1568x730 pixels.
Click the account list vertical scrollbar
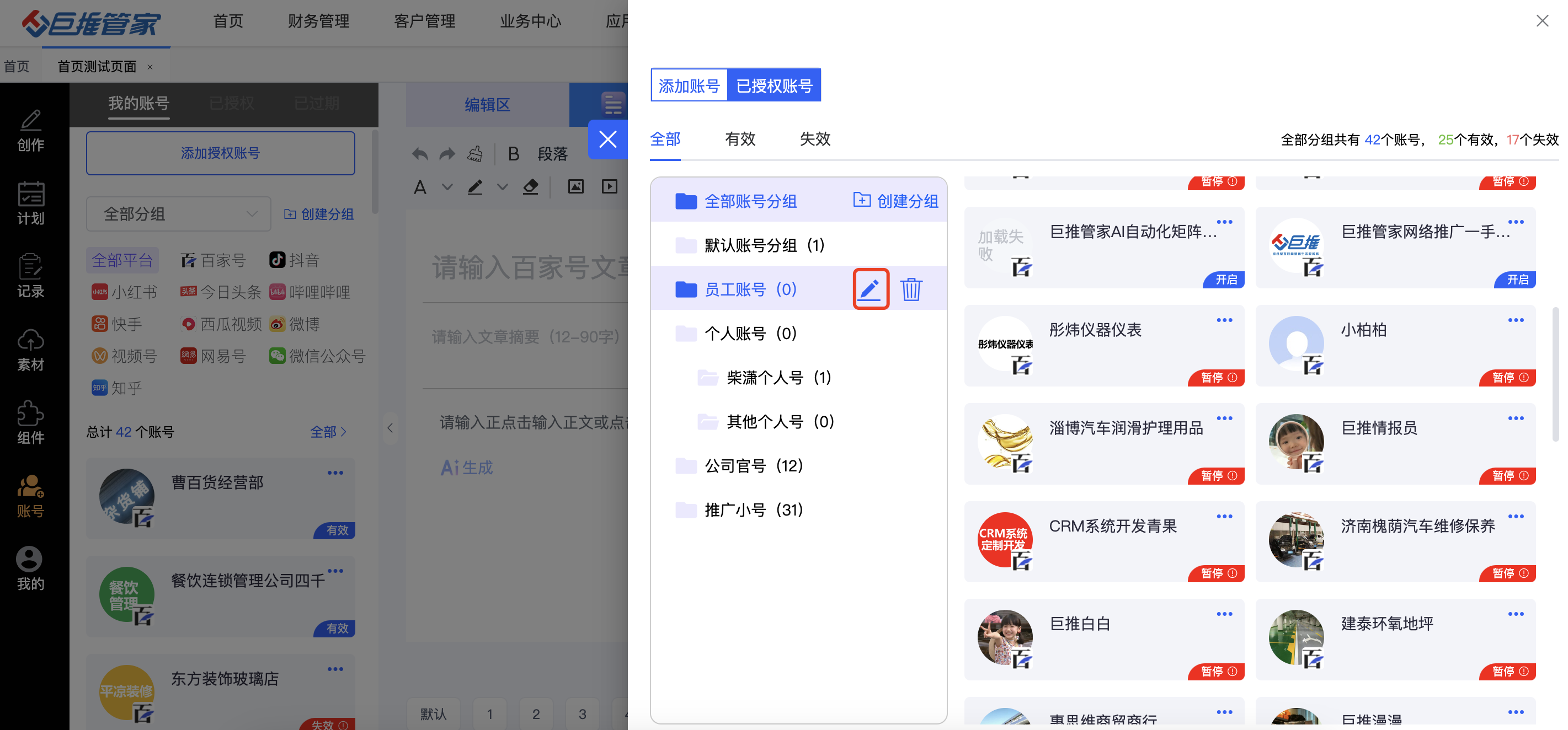[1555, 374]
